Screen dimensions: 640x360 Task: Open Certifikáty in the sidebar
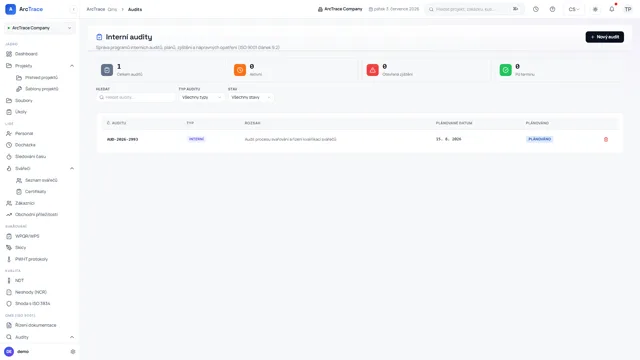click(x=36, y=192)
